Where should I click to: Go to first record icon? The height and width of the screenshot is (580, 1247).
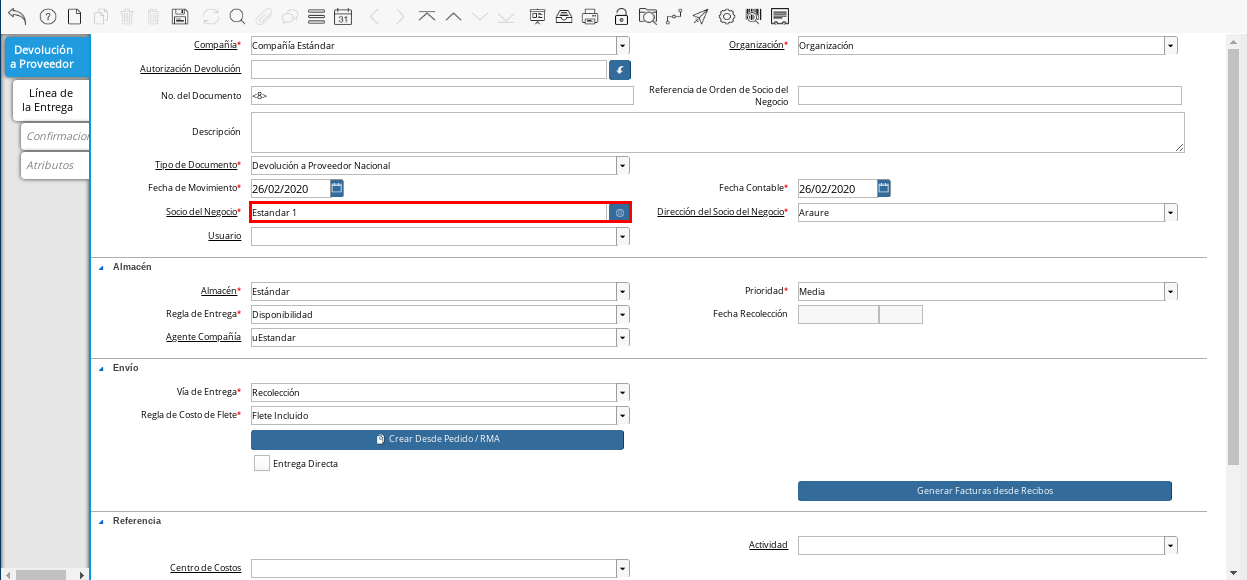(427, 16)
